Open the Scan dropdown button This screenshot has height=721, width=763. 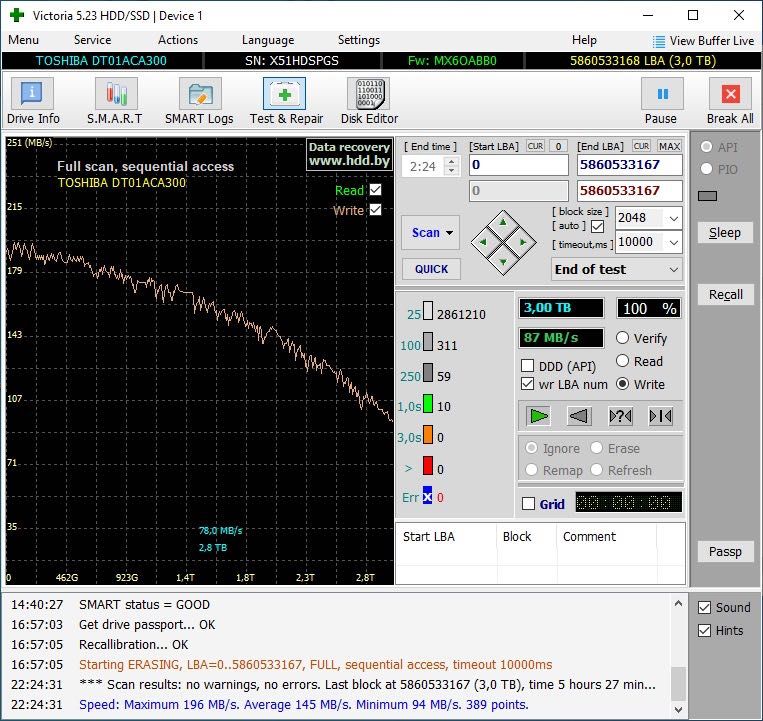[431, 233]
